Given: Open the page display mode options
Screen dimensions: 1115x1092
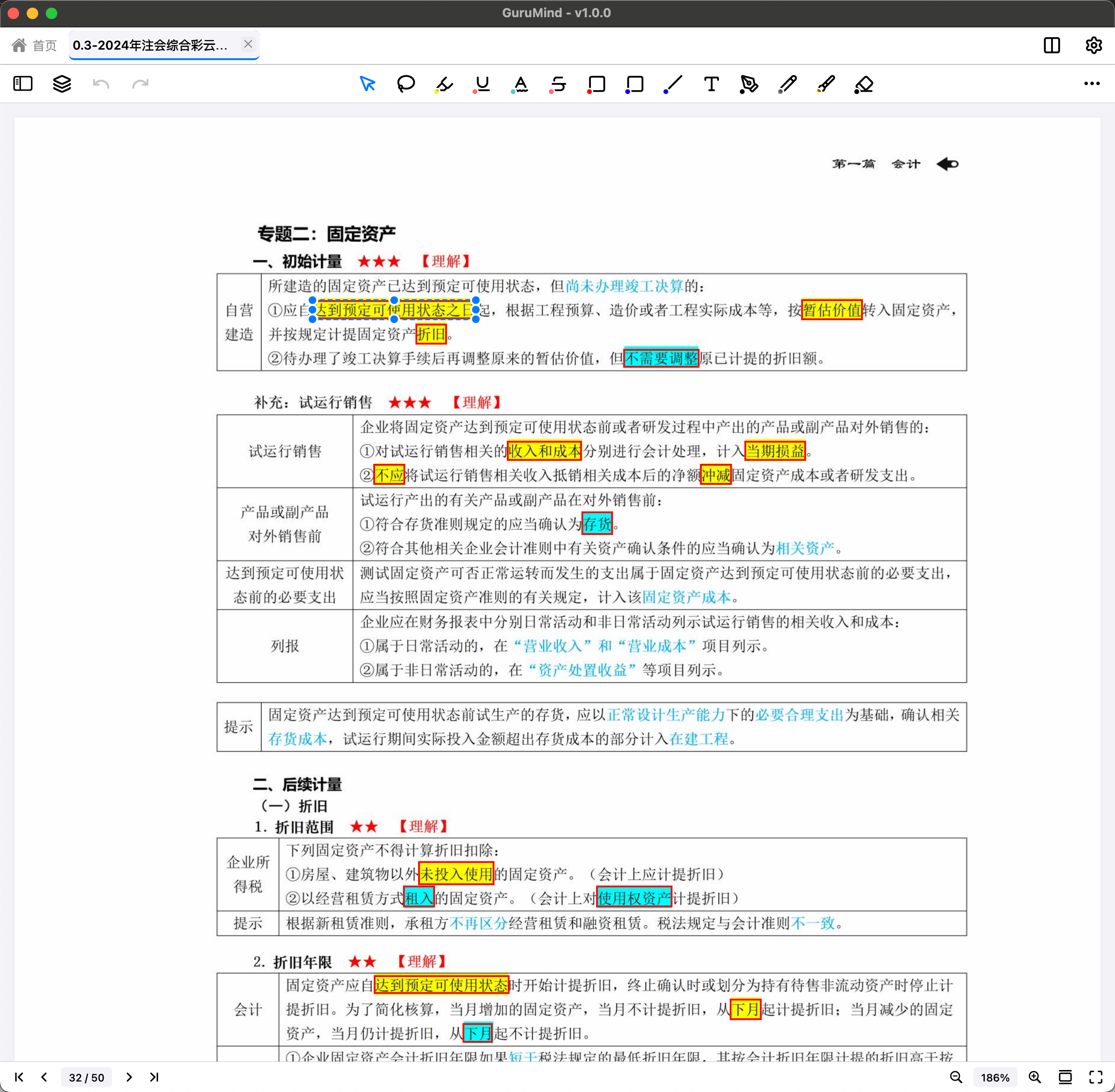Looking at the screenshot, I should pyautogui.click(x=1065, y=1077).
